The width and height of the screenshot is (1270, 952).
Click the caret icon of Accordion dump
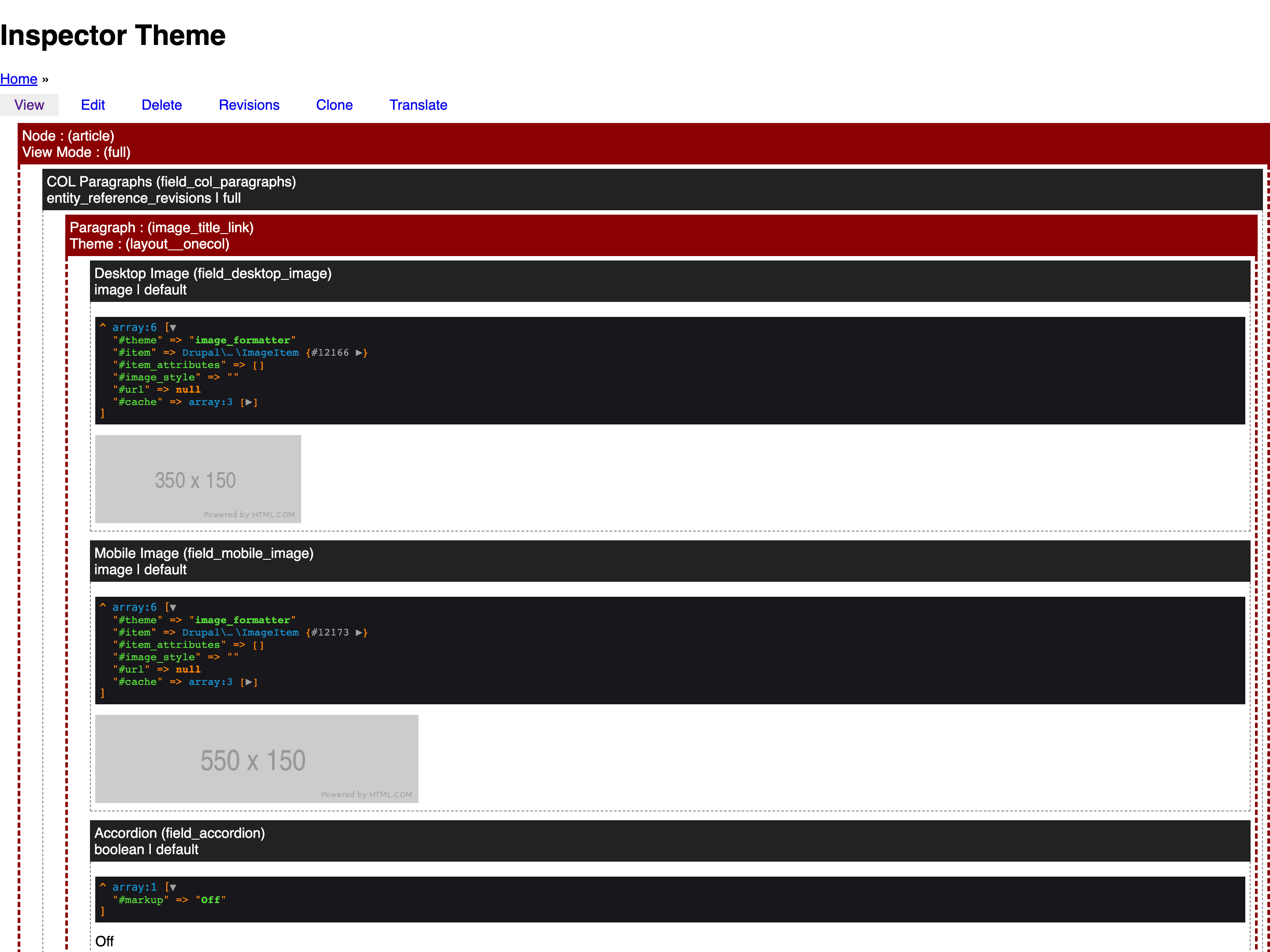tap(103, 887)
